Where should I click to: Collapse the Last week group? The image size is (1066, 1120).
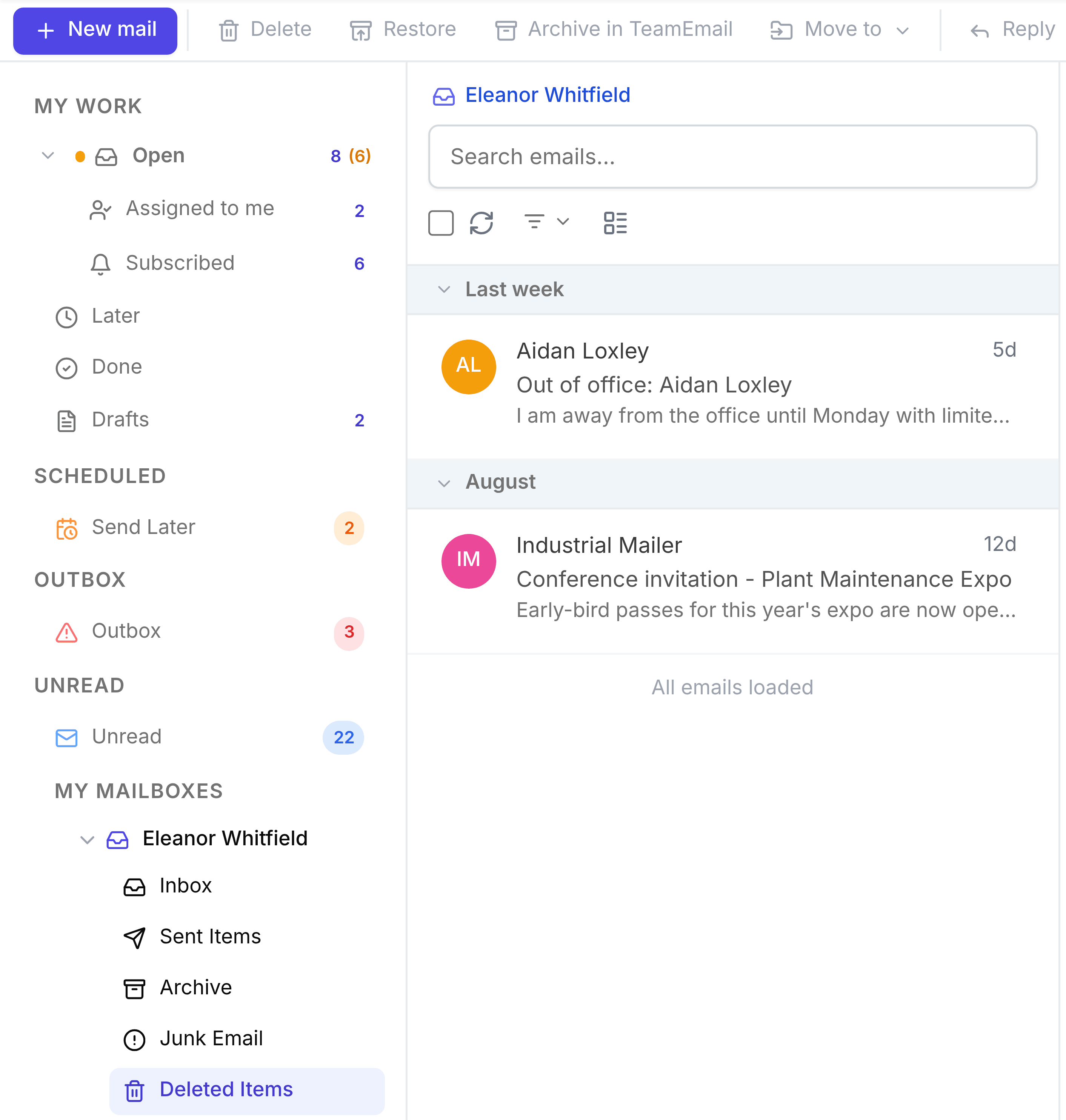pyautogui.click(x=444, y=290)
